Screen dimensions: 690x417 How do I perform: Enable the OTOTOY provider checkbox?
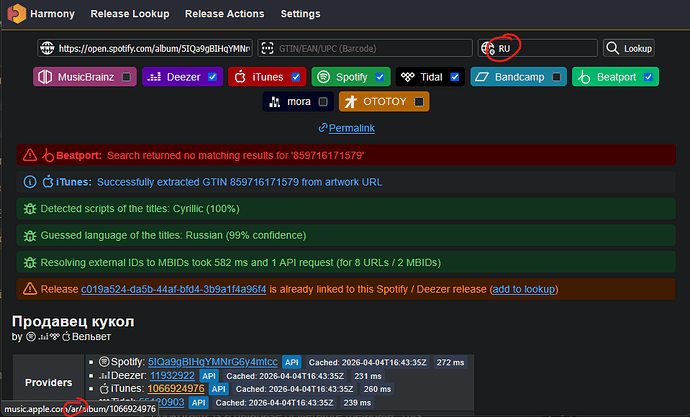point(419,102)
